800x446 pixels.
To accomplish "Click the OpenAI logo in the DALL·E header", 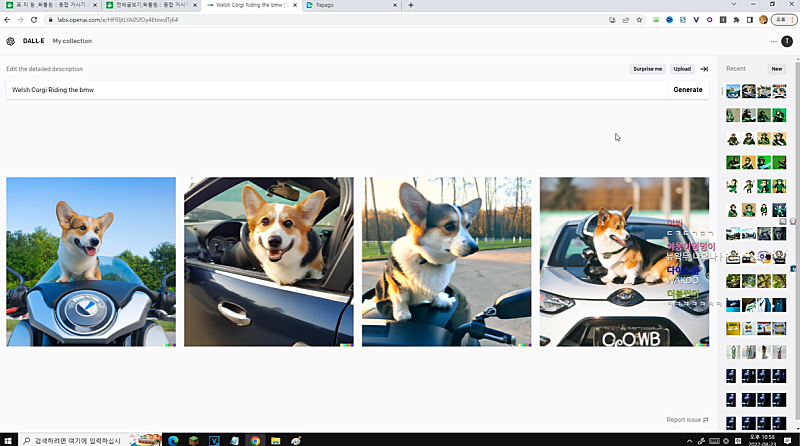I will [x=10, y=41].
